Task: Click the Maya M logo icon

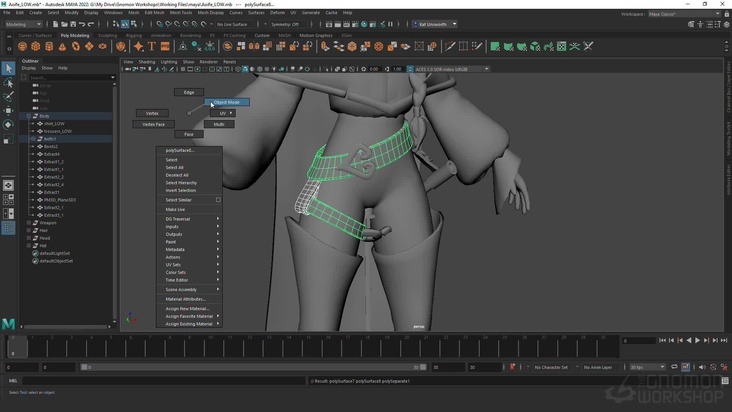Action: [8, 323]
